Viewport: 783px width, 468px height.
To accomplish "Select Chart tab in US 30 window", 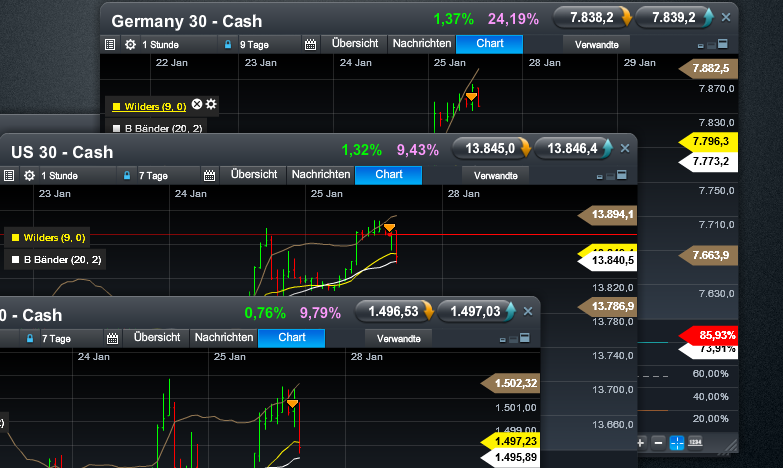I will (x=389, y=174).
